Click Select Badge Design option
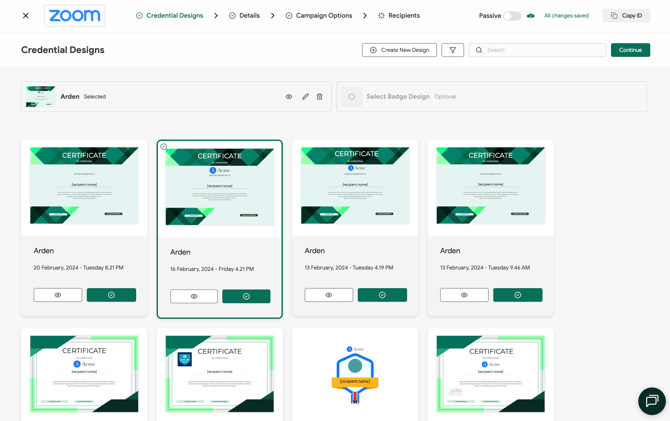Viewport: 670px width, 421px height. pos(491,97)
